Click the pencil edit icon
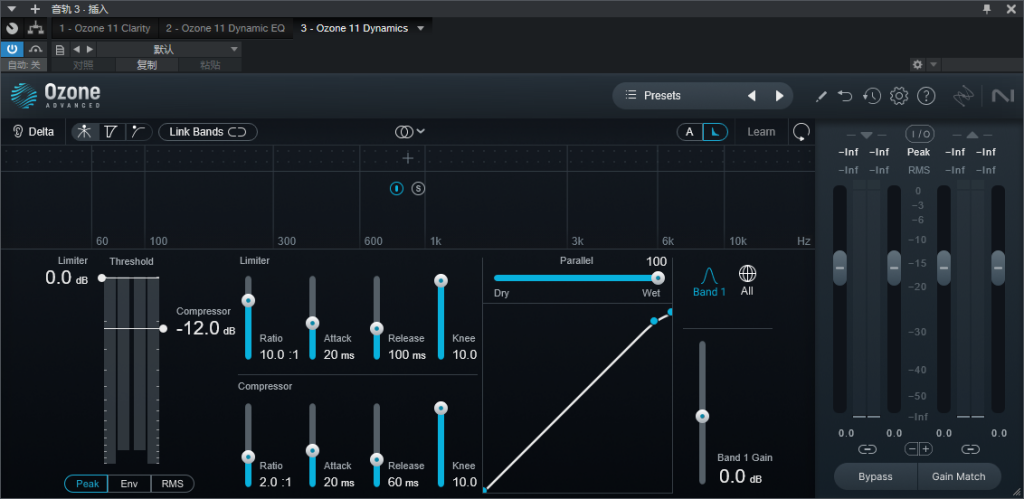The width and height of the screenshot is (1024, 499). tap(822, 96)
